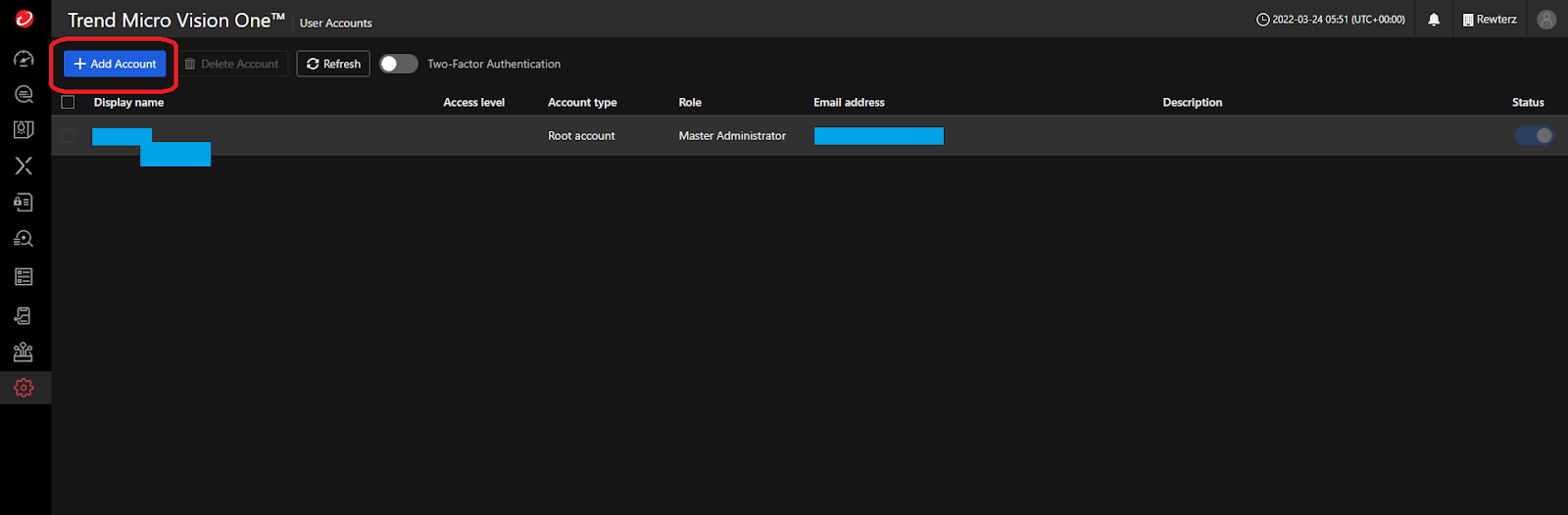Click the Email address column header
The image size is (1568, 515).
[x=849, y=102]
